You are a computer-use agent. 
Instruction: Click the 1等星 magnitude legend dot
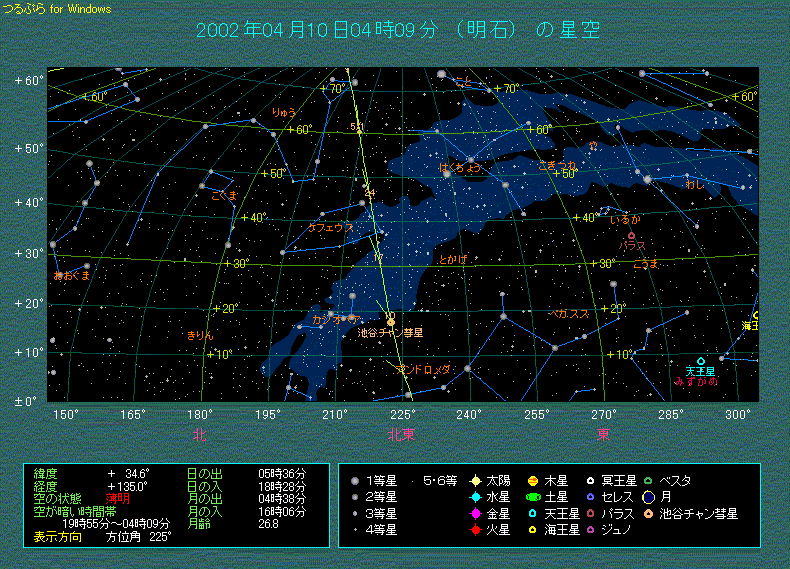point(355,481)
